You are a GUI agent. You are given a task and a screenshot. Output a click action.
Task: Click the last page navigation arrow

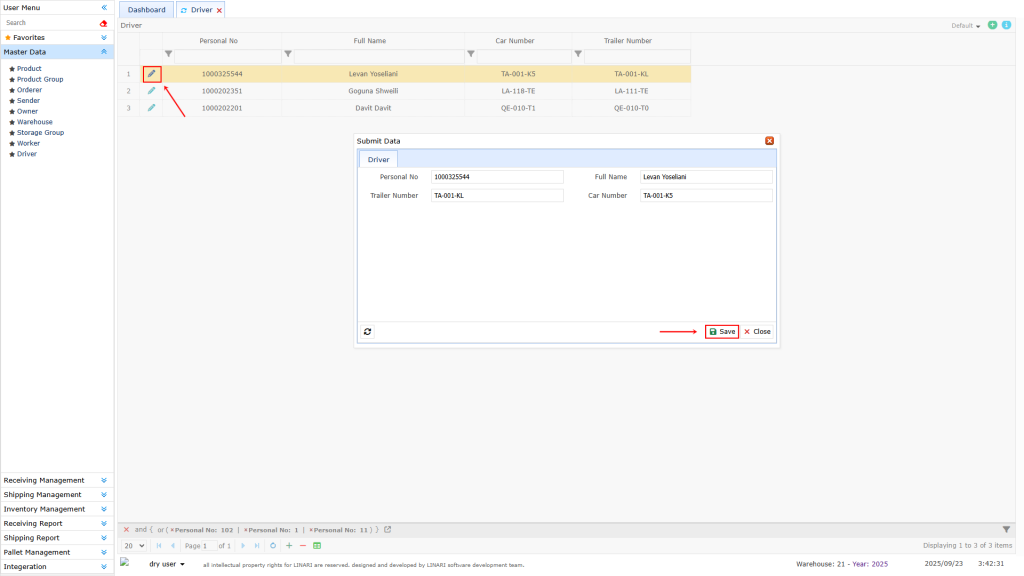pyautogui.click(x=256, y=545)
